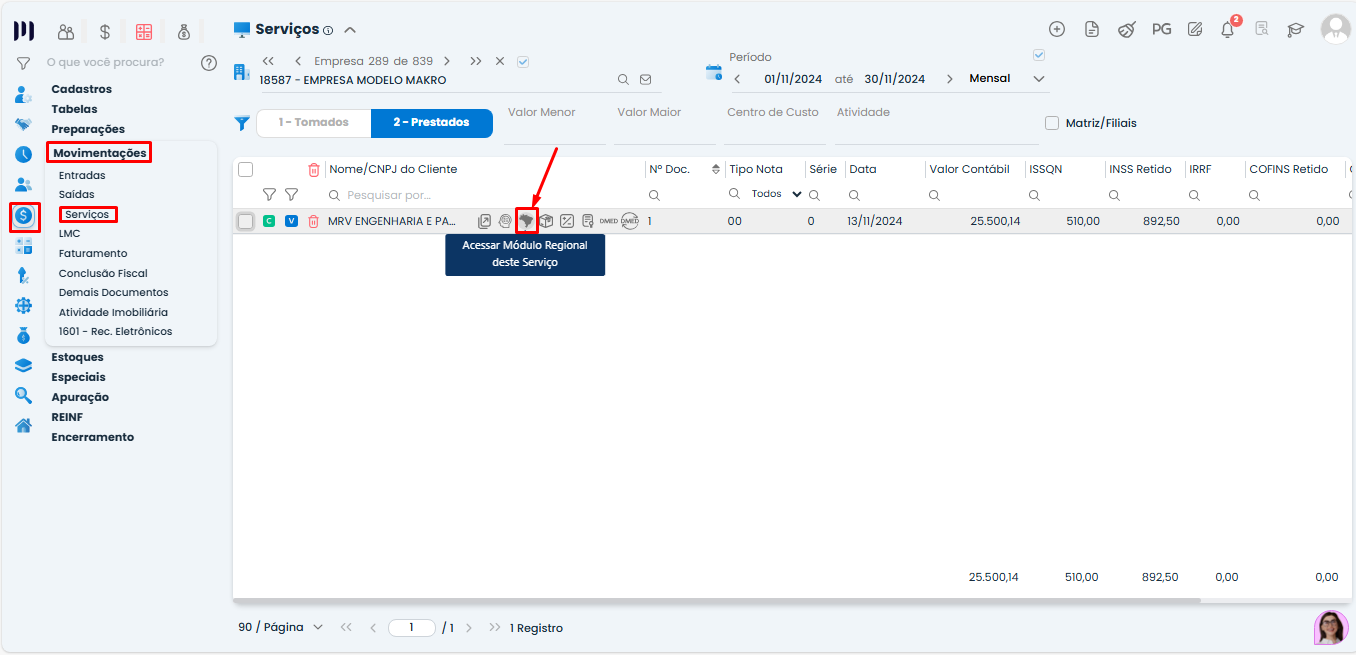This screenshot has width=1356, height=655.
Task: Open Faturamento in the Movimentações menu
Action: 93,253
